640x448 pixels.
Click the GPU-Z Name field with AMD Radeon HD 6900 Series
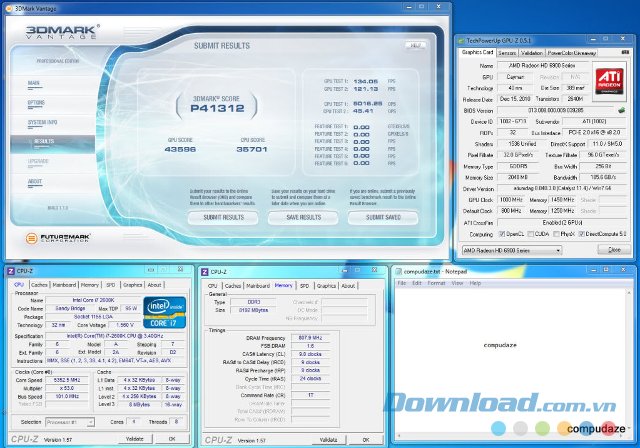click(x=542, y=65)
